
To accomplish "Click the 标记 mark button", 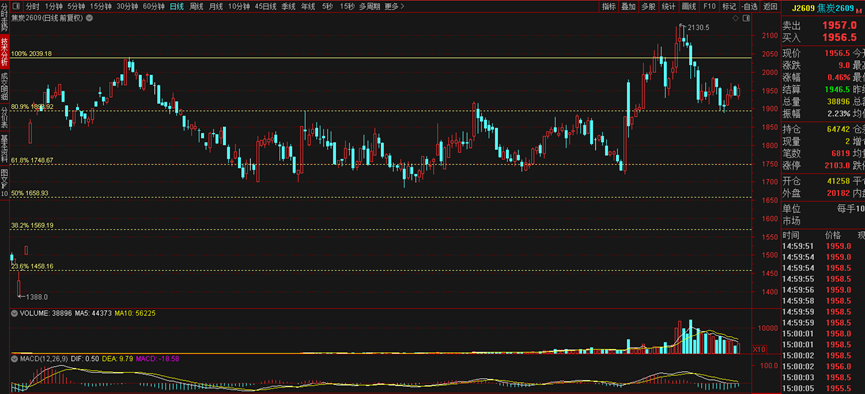I will [729, 7].
